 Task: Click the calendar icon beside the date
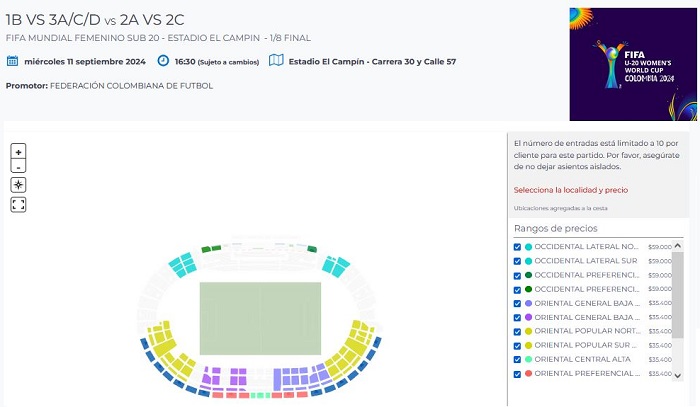12,61
